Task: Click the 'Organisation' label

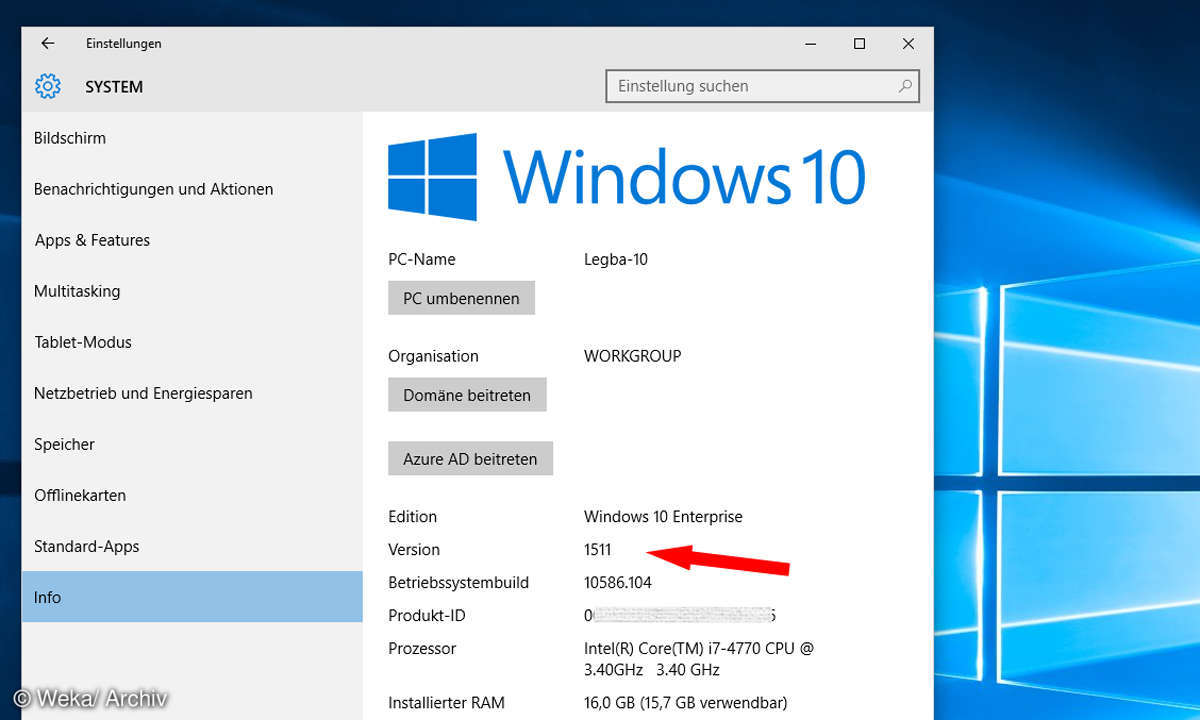Action: [x=433, y=356]
